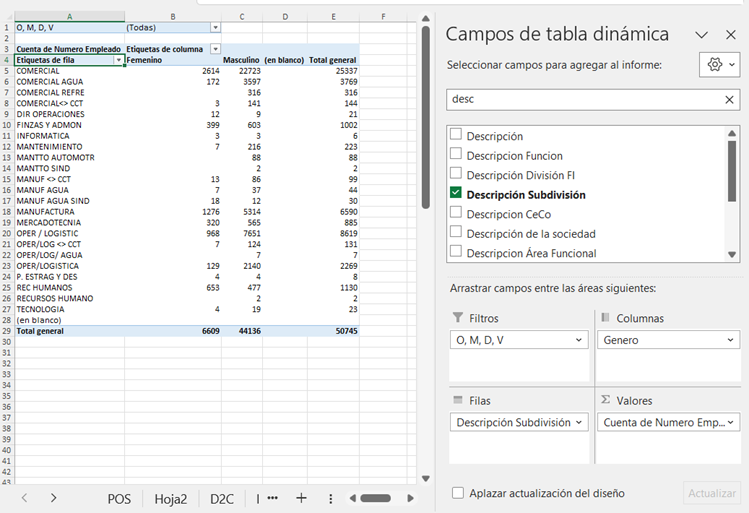Uncheck the Descripción Subdivisión field

click(456, 194)
